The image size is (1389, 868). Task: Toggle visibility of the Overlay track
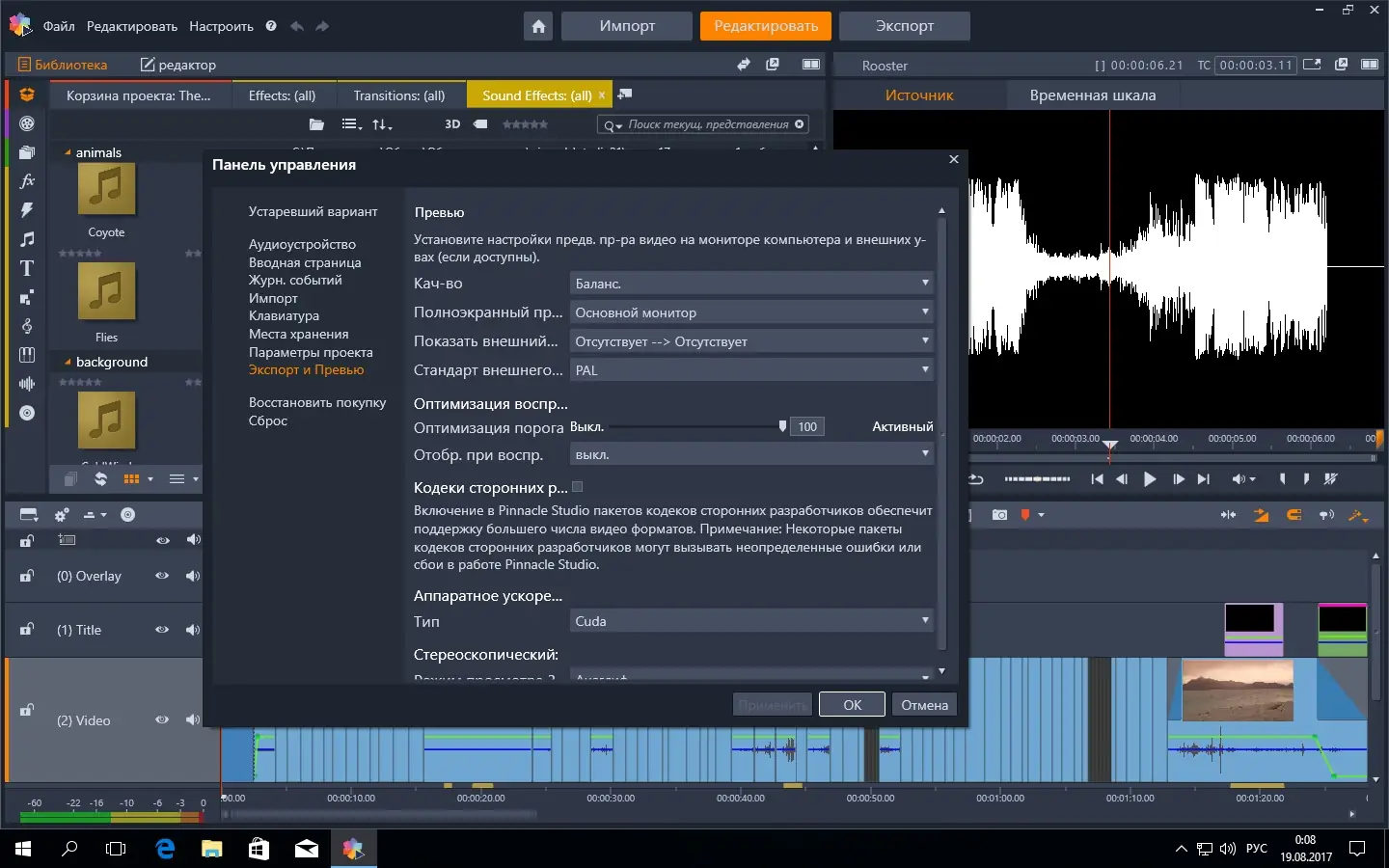(162, 576)
